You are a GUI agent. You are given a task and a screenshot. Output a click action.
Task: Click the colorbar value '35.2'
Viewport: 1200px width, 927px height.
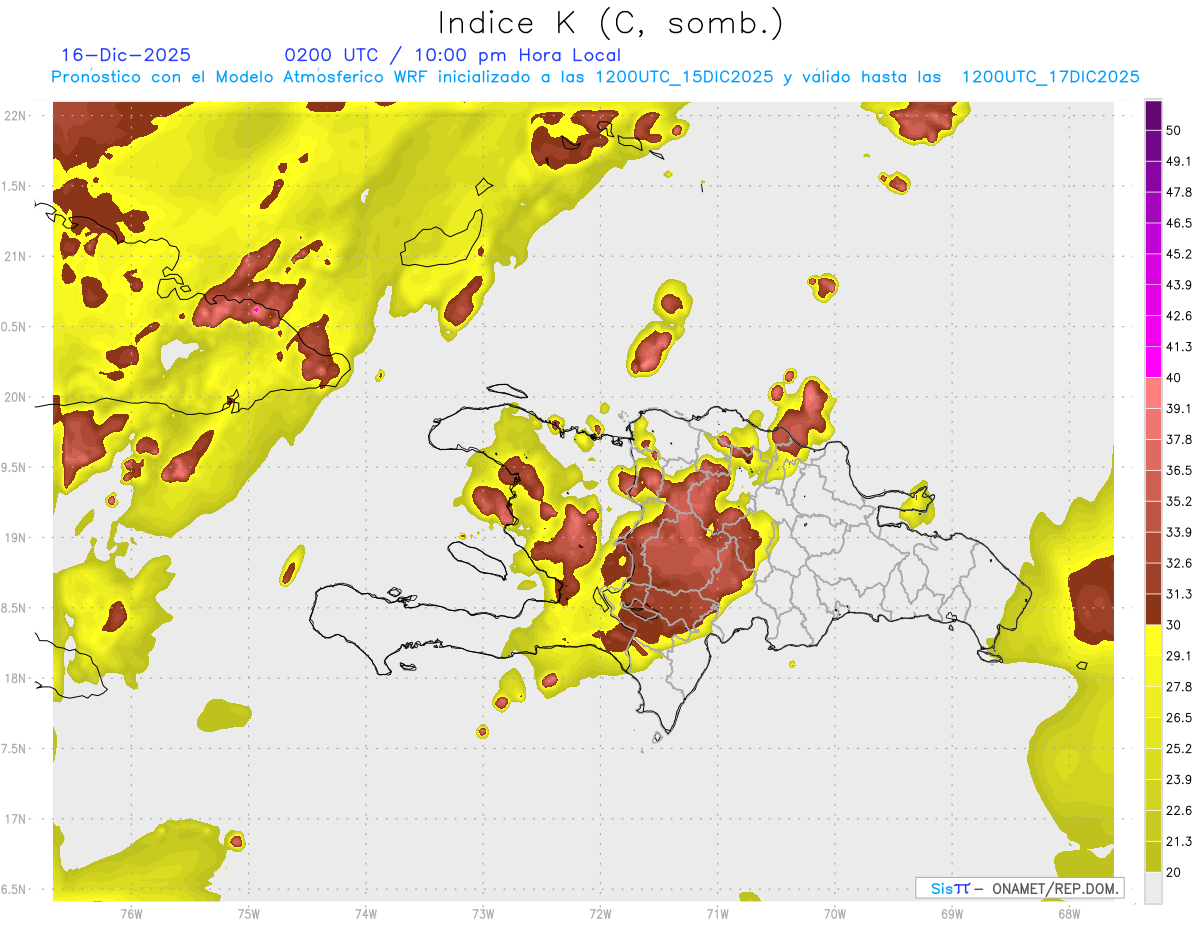coord(1179,502)
